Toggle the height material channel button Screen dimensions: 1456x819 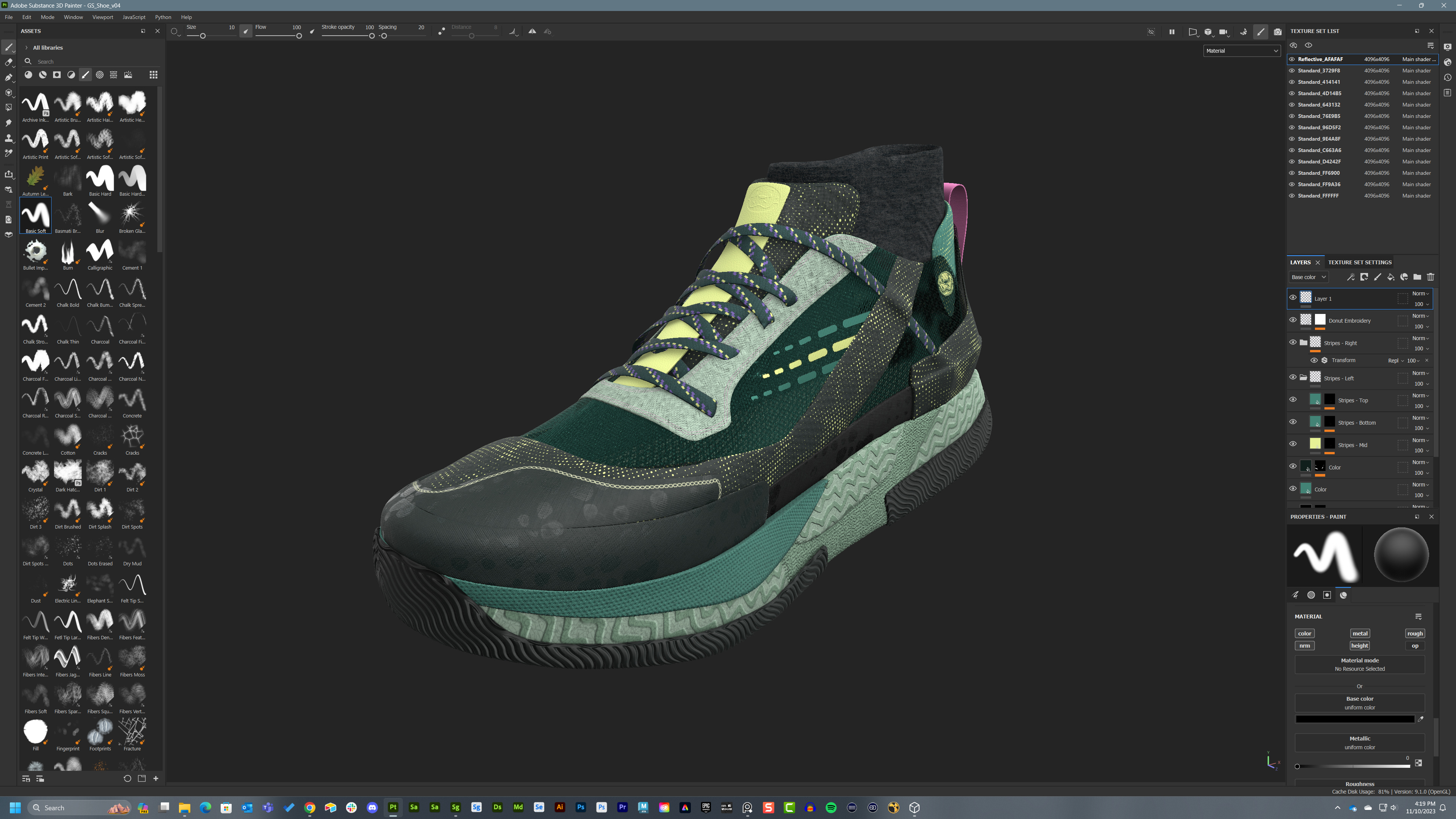pos(1359,645)
